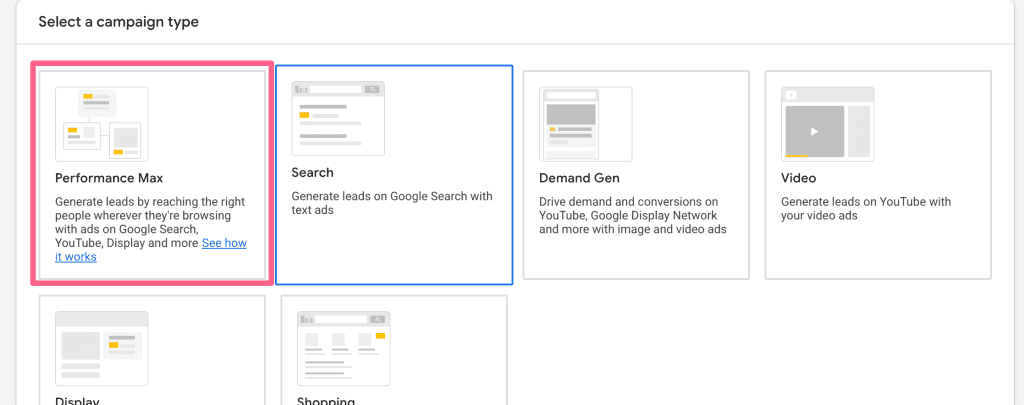The image size is (1024, 405).
Task: Select the Demand Gen title
Action: coord(579,178)
